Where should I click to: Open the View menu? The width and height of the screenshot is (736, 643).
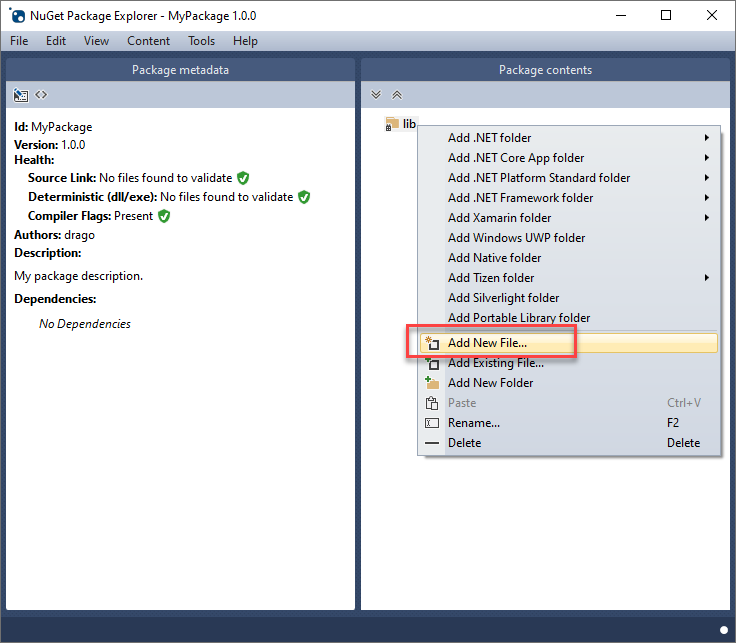pyautogui.click(x=96, y=41)
